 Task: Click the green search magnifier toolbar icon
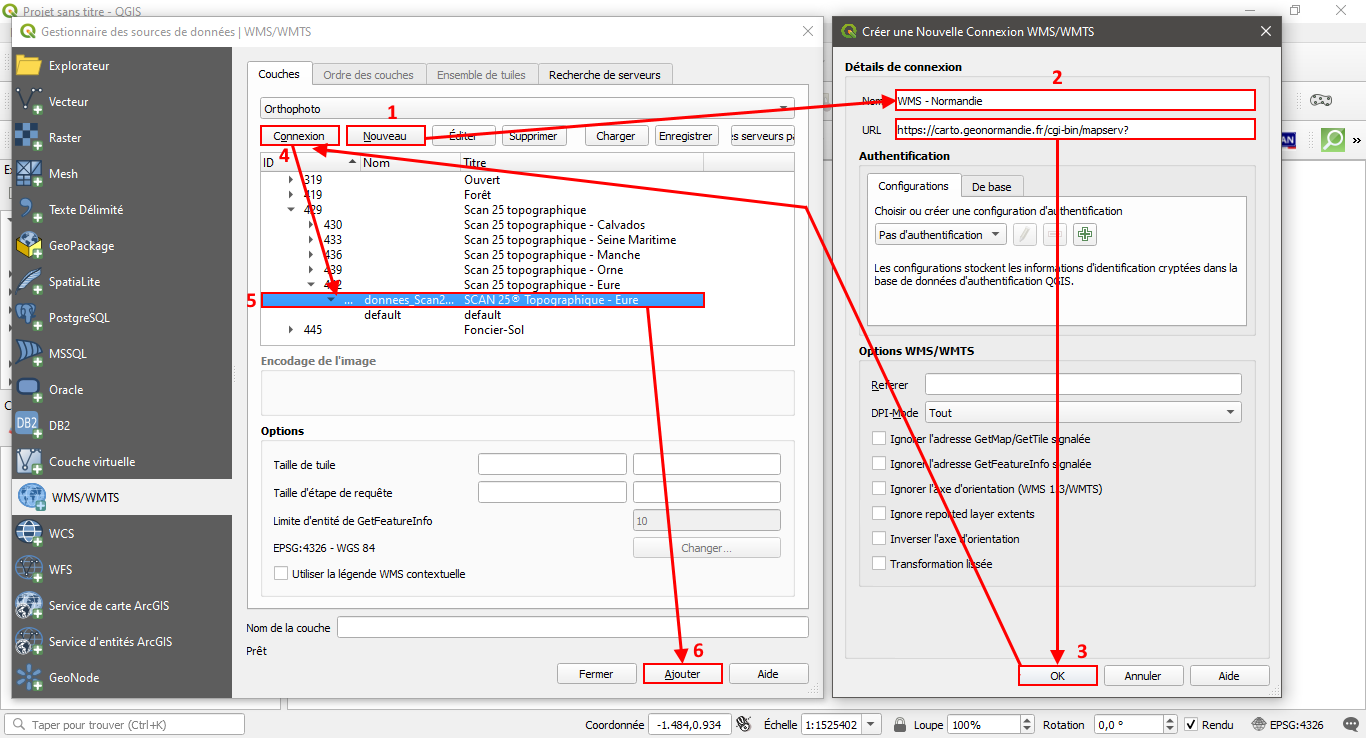tap(1333, 140)
